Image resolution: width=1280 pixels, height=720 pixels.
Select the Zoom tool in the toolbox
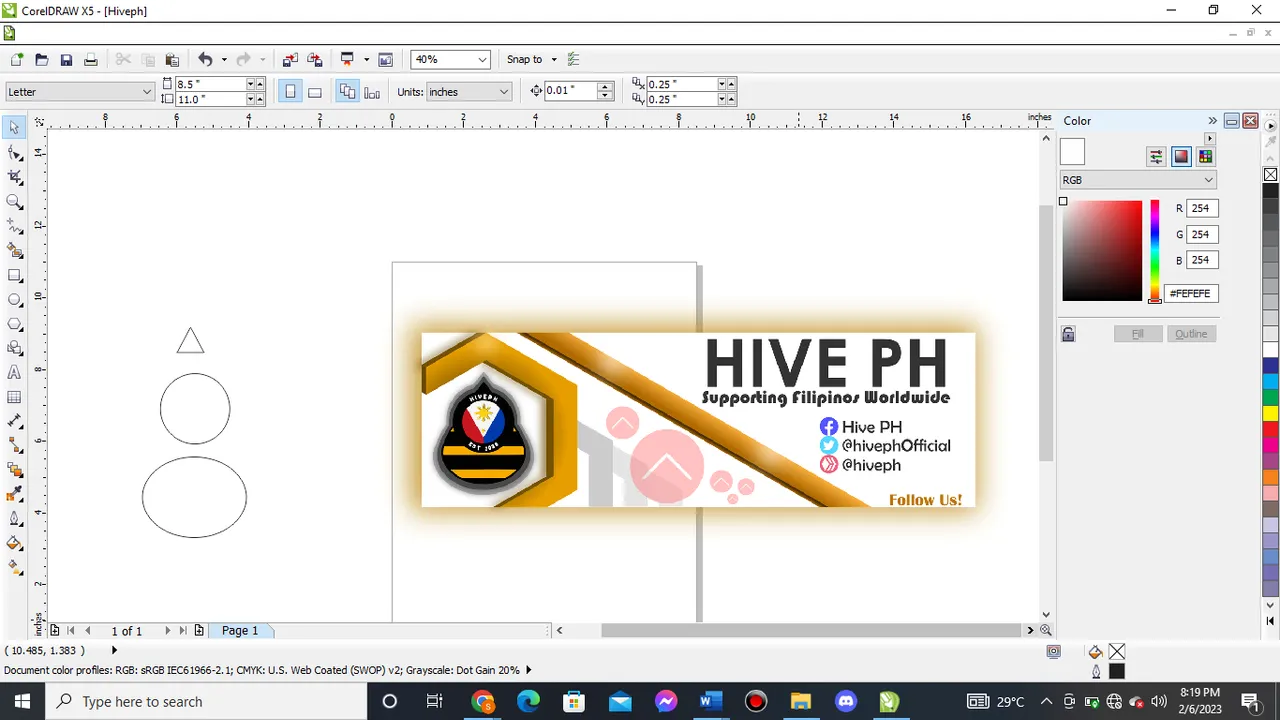[x=14, y=202]
